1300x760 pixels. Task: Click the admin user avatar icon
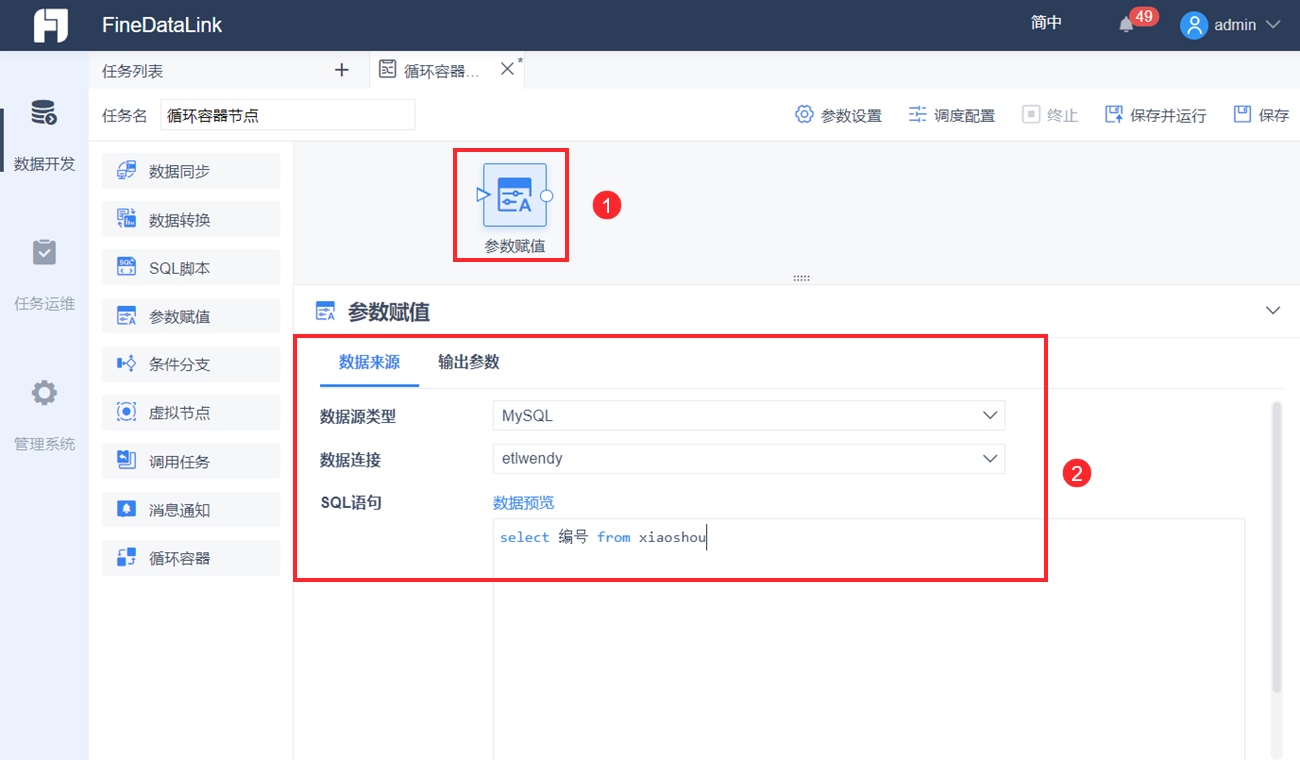coord(1194,25)
